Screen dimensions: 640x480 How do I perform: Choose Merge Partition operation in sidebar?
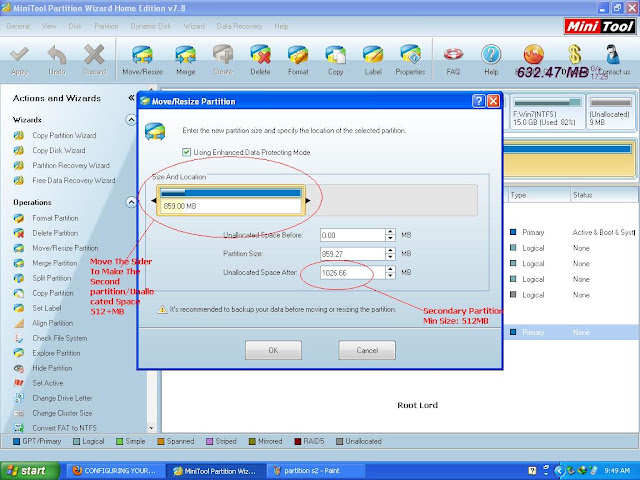pos(55,263)
